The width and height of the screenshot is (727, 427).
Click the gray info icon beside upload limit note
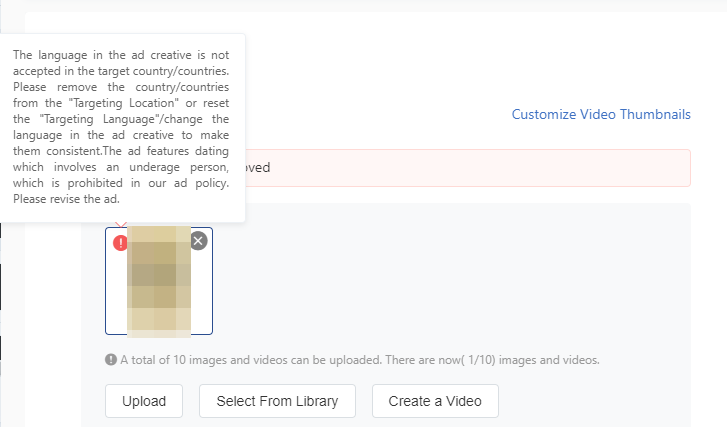click(111, 359)
